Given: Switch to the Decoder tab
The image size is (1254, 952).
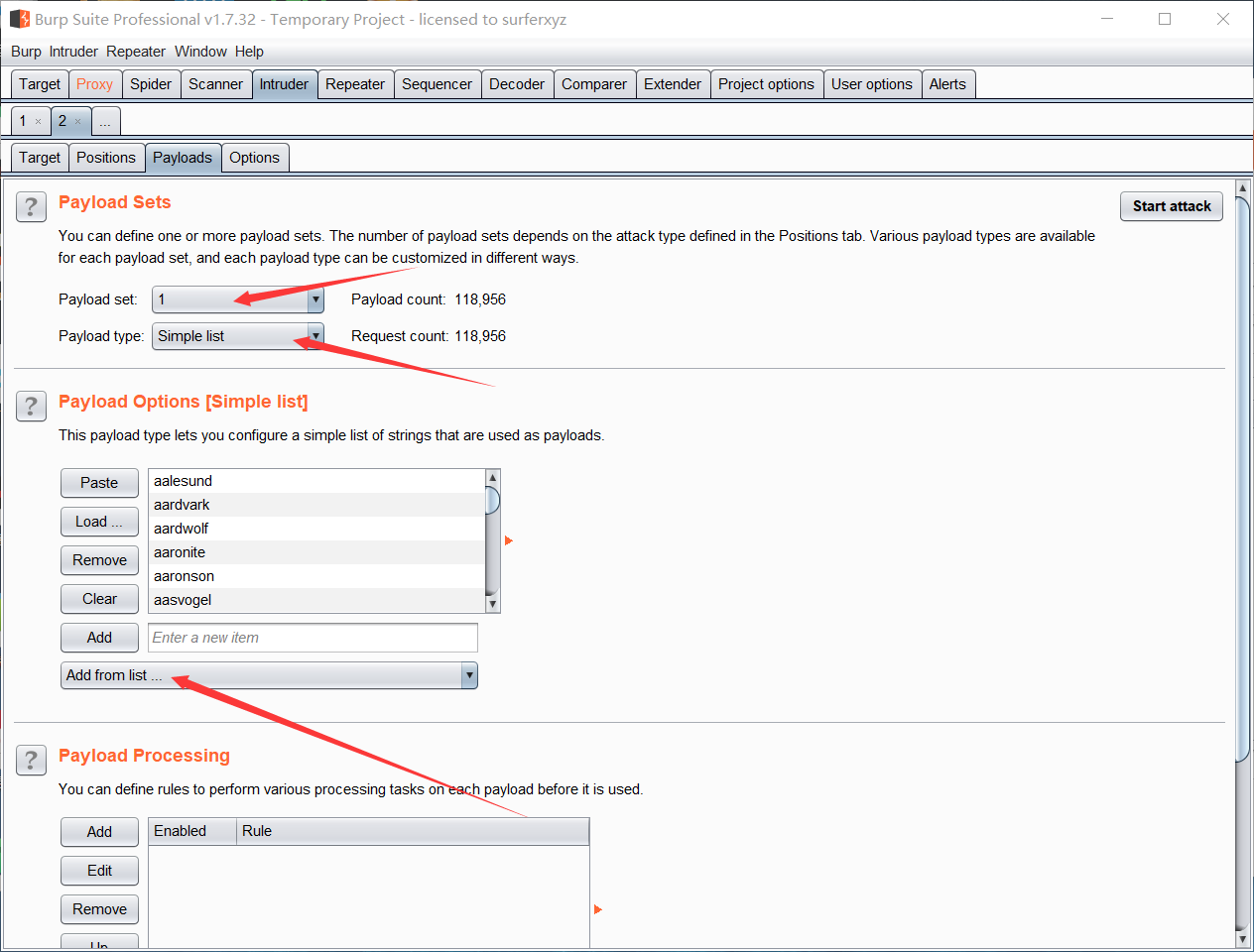Looking at the screenshot, I should (517, 84).
